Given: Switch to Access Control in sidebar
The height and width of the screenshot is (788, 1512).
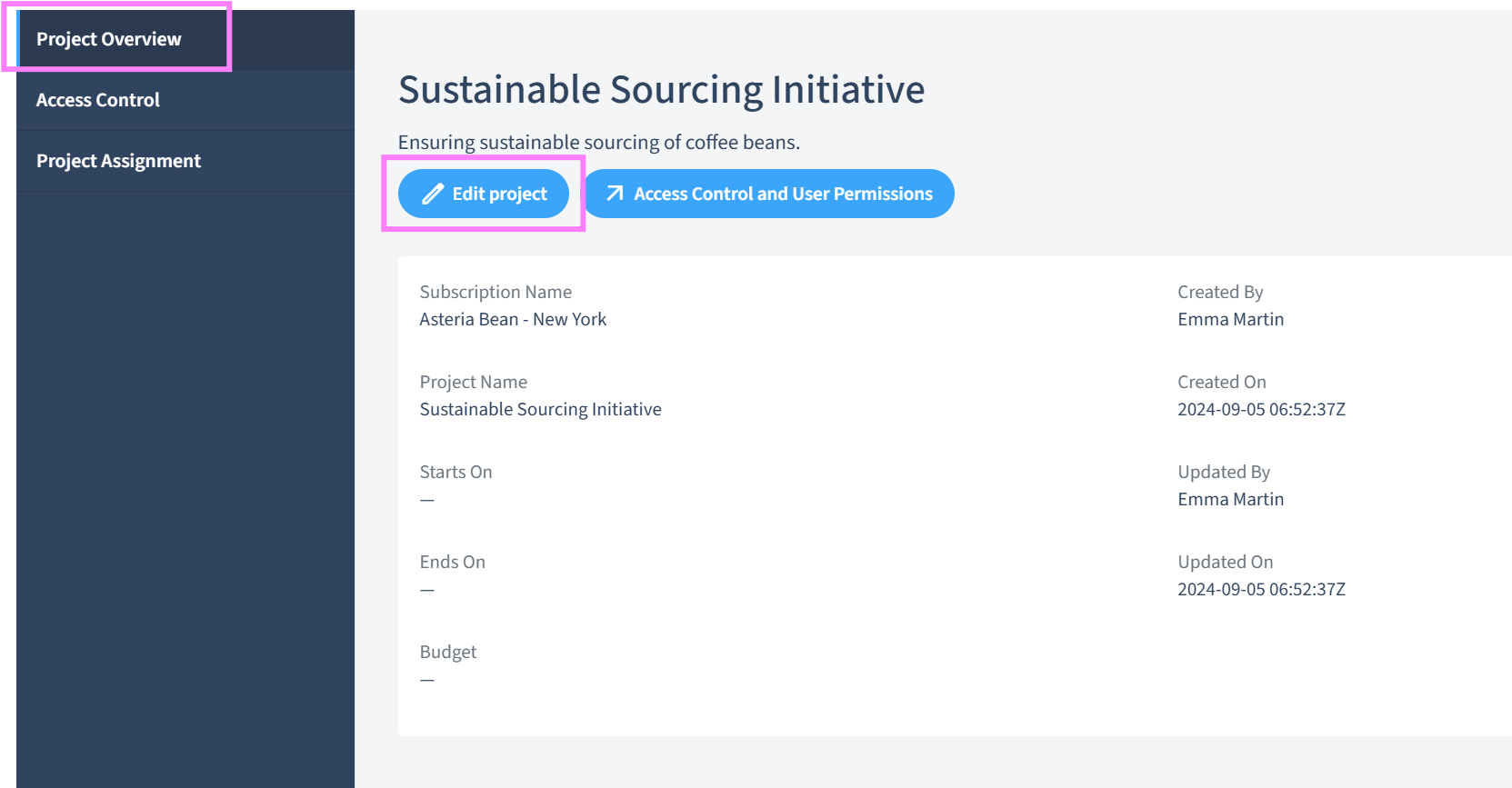Looking at the screenshot, I should click(x=185, y=100).
